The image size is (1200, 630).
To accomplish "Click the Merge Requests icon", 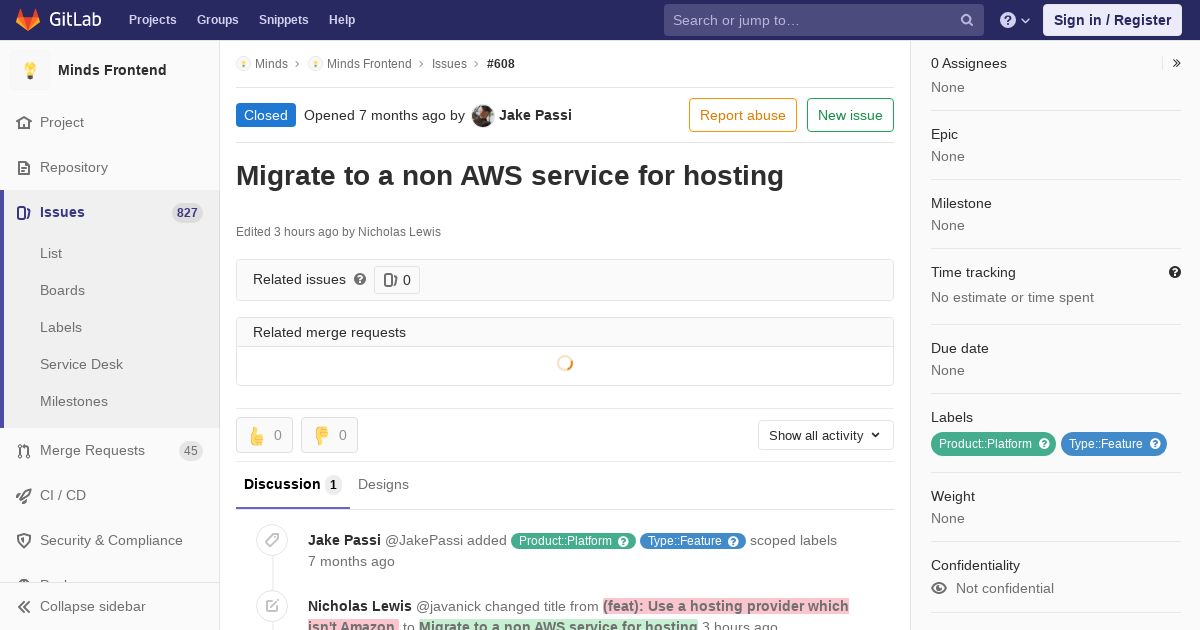I will click(x=24, y=450).
